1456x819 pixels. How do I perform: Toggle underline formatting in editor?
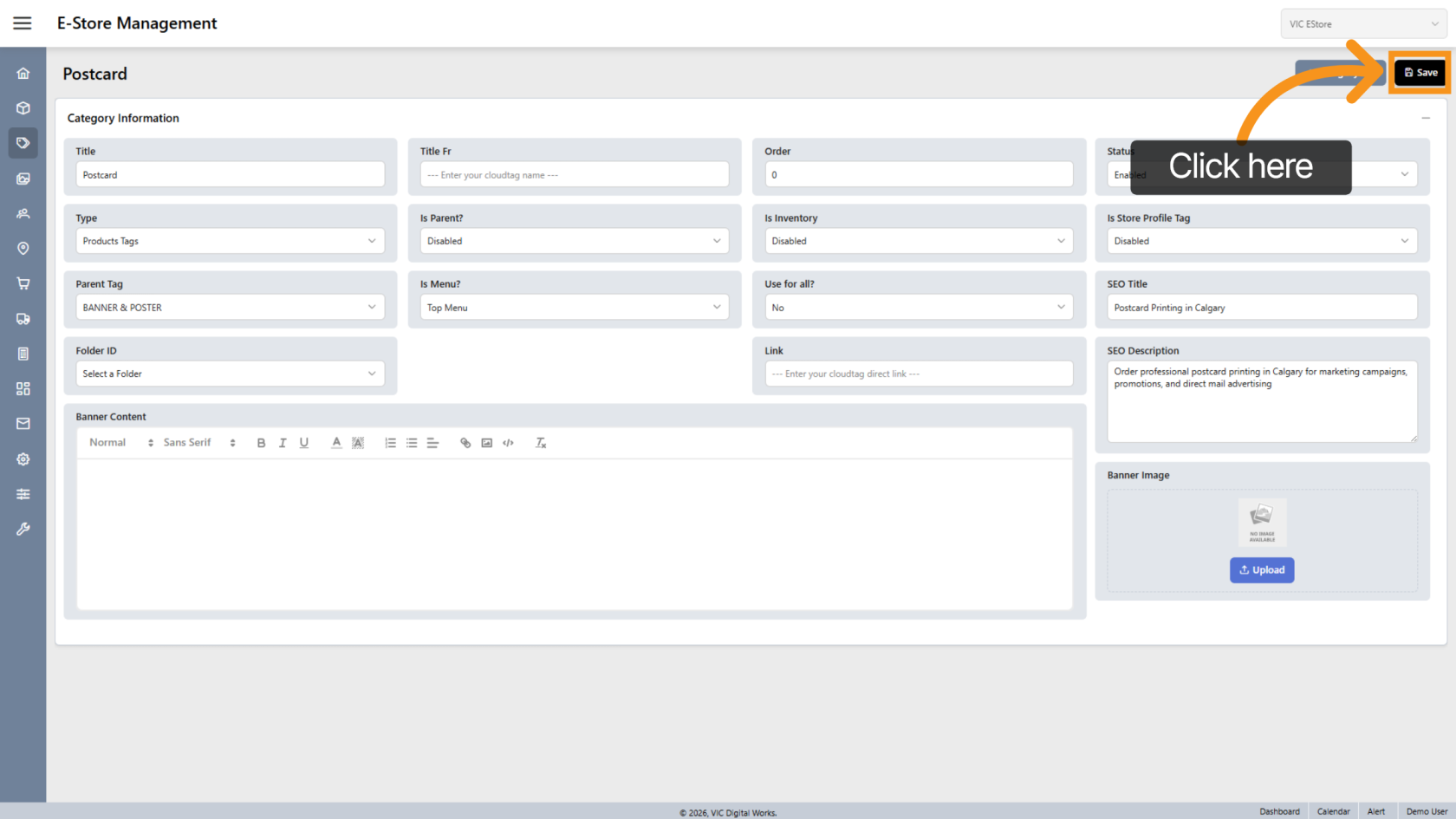(x=304, y=443)
